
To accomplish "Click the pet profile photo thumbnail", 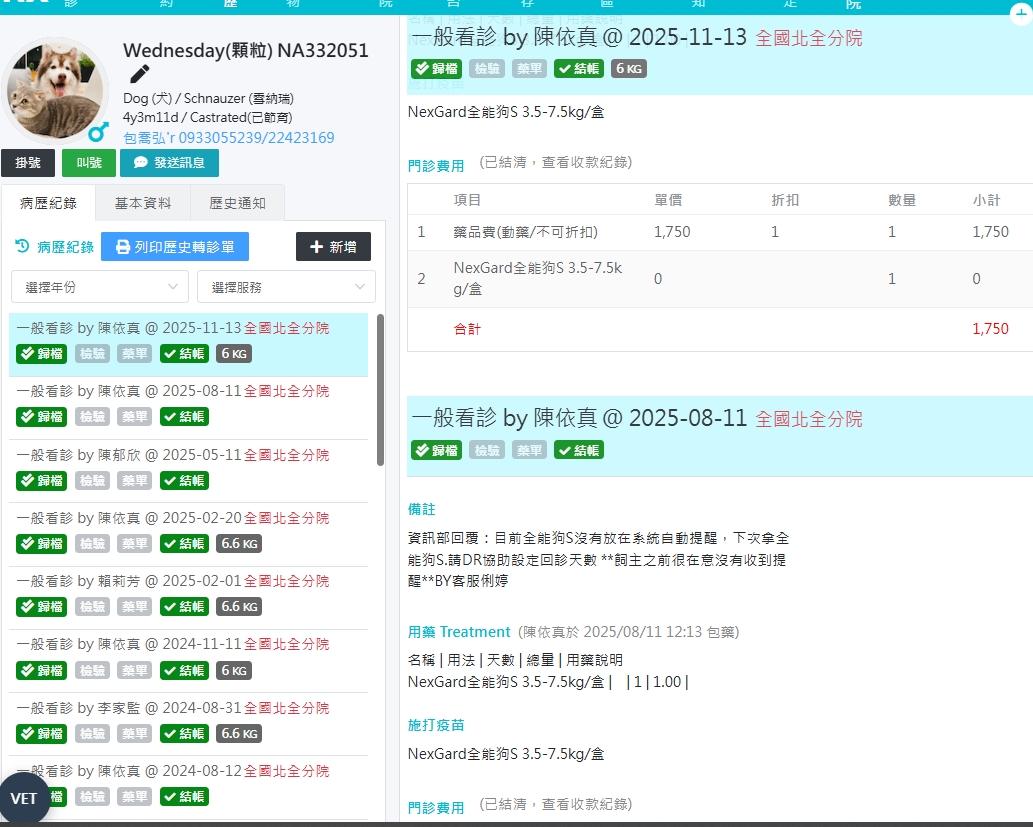I will [x=55, y=92].
